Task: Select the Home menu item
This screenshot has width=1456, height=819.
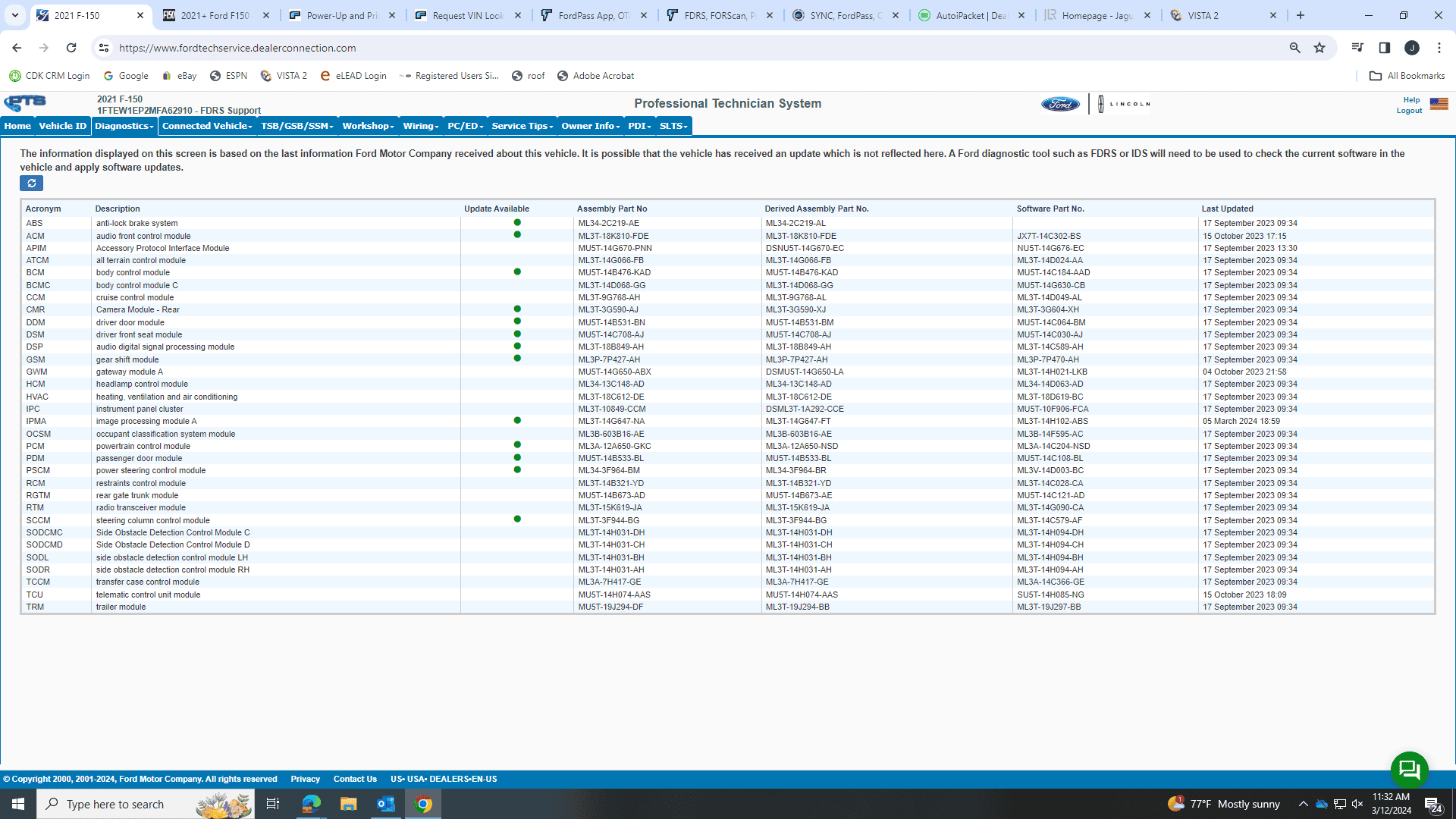Action: 17,126
